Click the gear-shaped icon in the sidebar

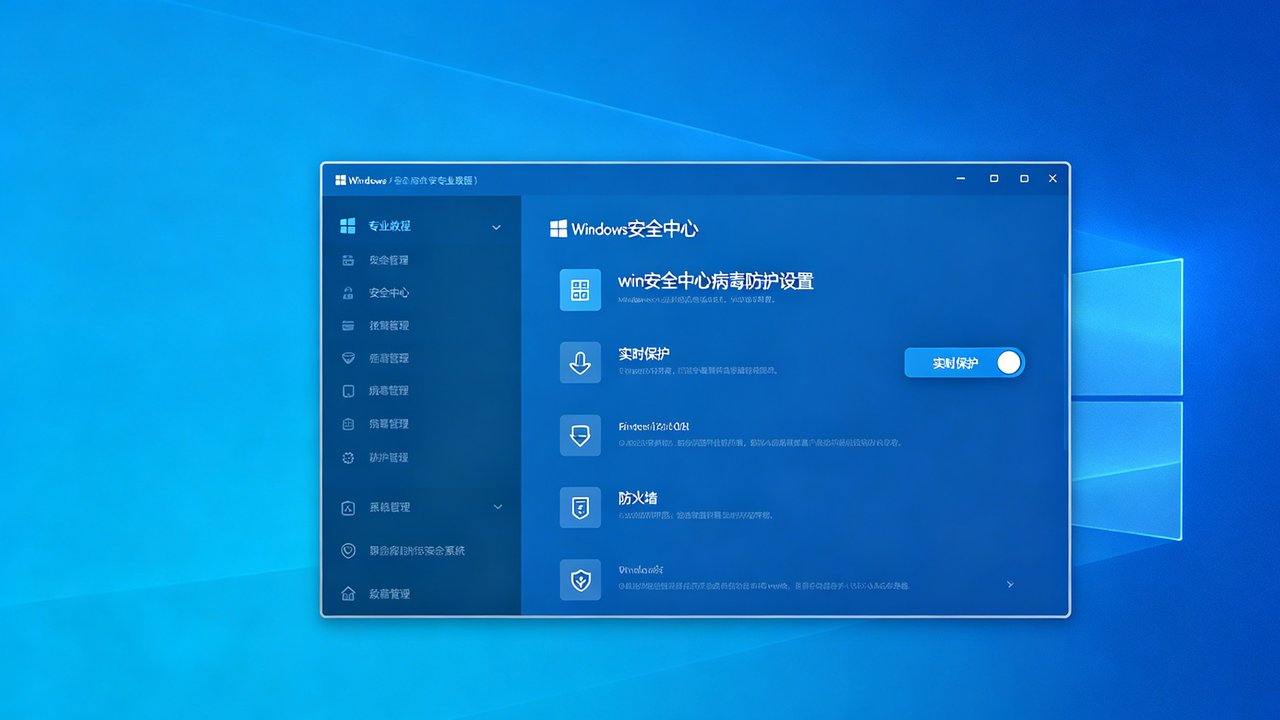pos(348,457)
